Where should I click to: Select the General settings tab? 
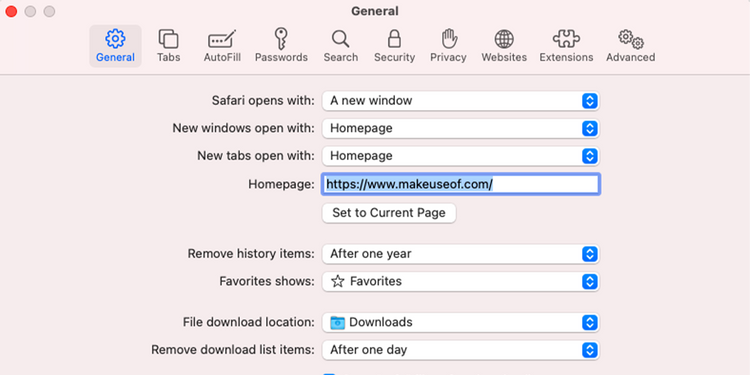pos(115,46)
